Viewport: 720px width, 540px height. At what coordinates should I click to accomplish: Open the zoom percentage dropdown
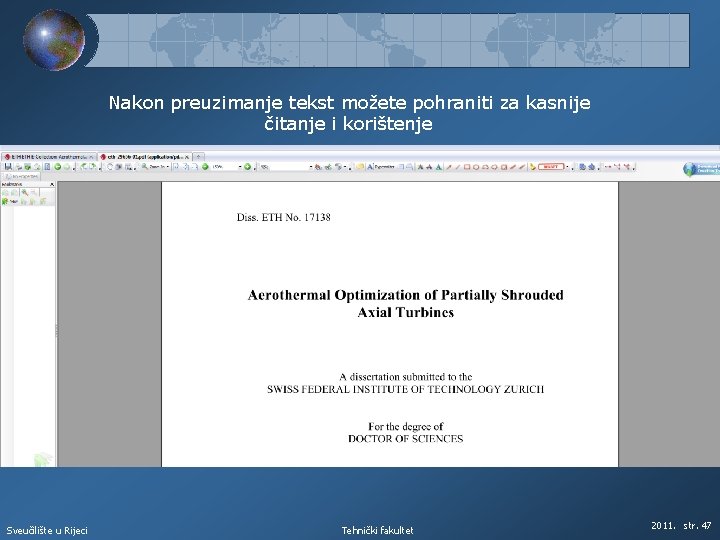[240, 167]
